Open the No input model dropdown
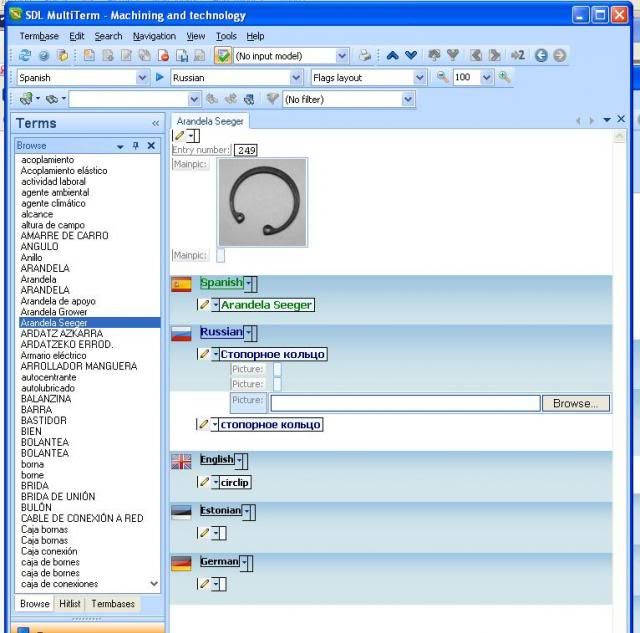Screen dimensions: 640x633 pos(342,56)
